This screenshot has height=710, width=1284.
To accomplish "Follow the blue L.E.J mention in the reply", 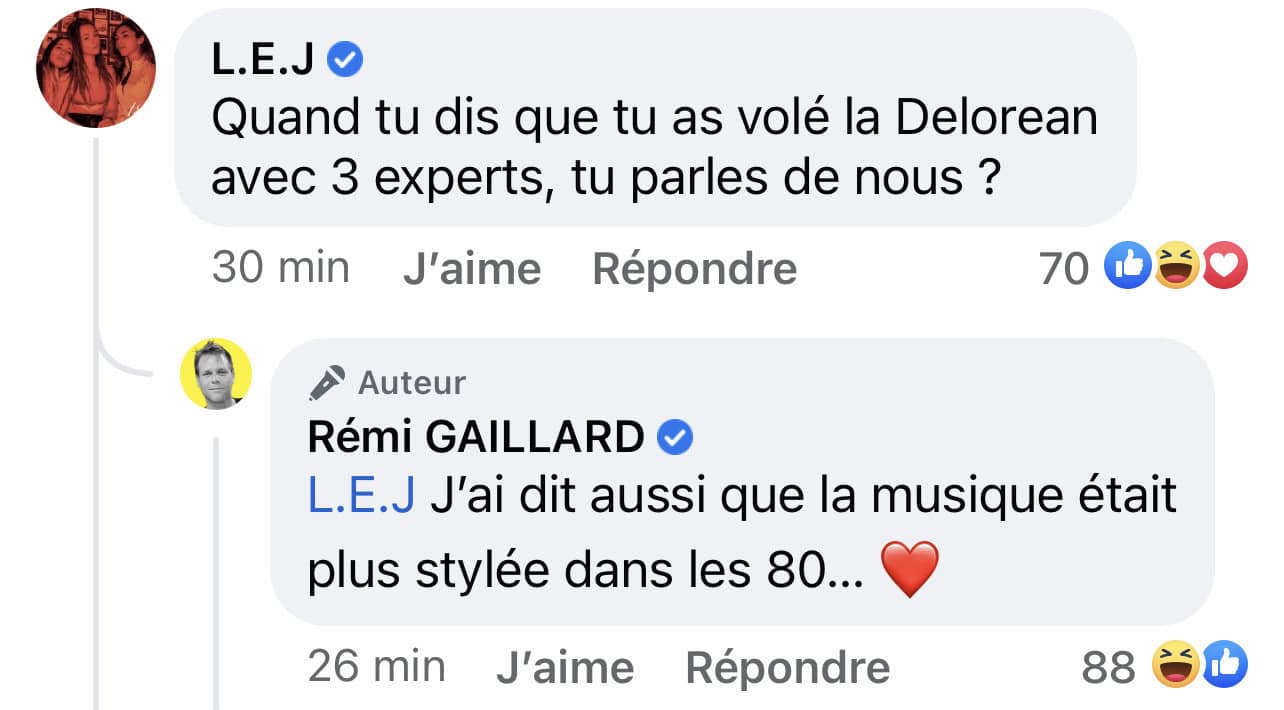I will point(361,497).
